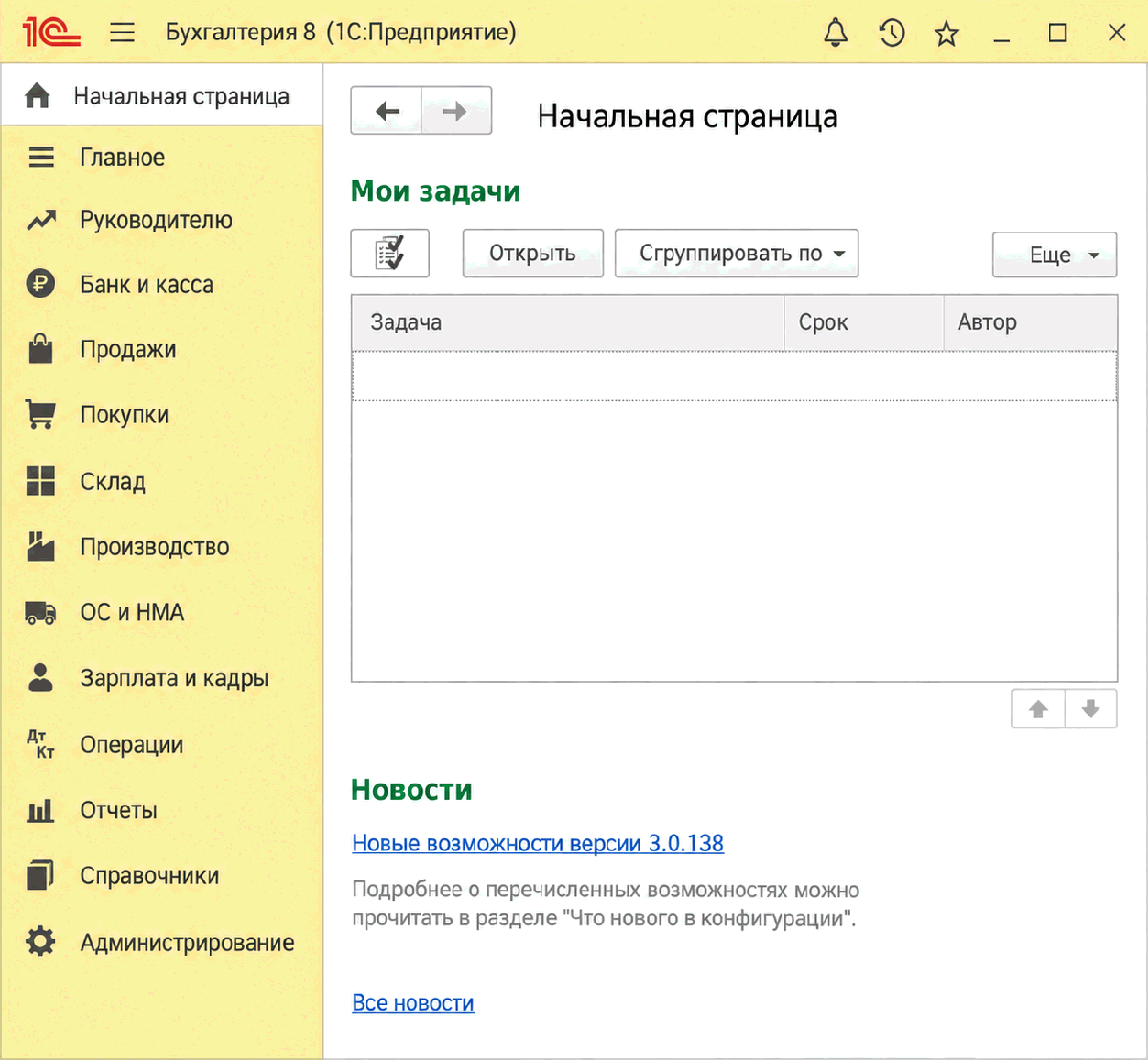
Task: Click the cart icon for Покупки
Action: 40,413
